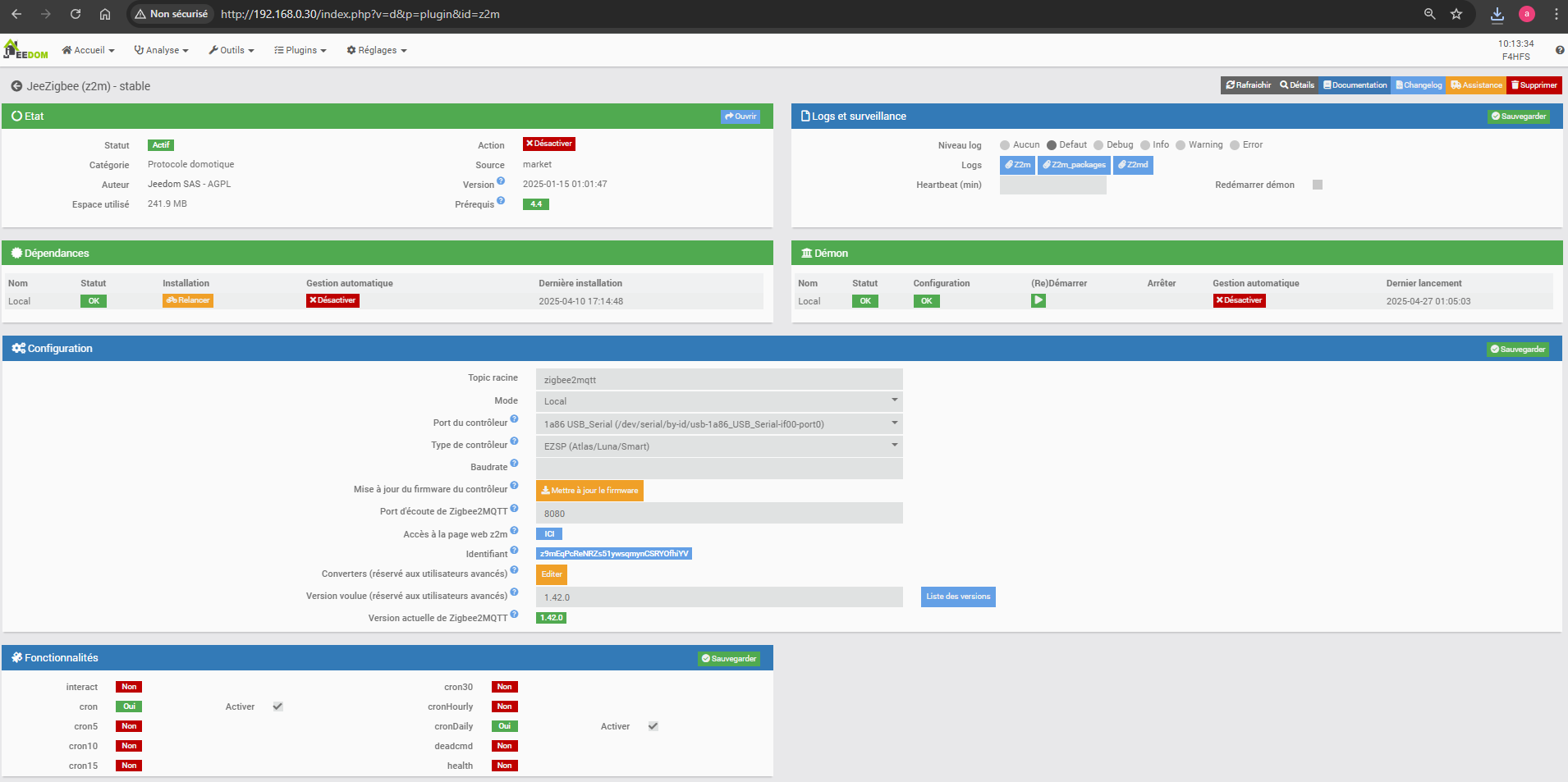Image resolution: width=1568 pixels, height=782 pixels.
Task: Open the browser three-dot menu
Action: coord(1556,14)
